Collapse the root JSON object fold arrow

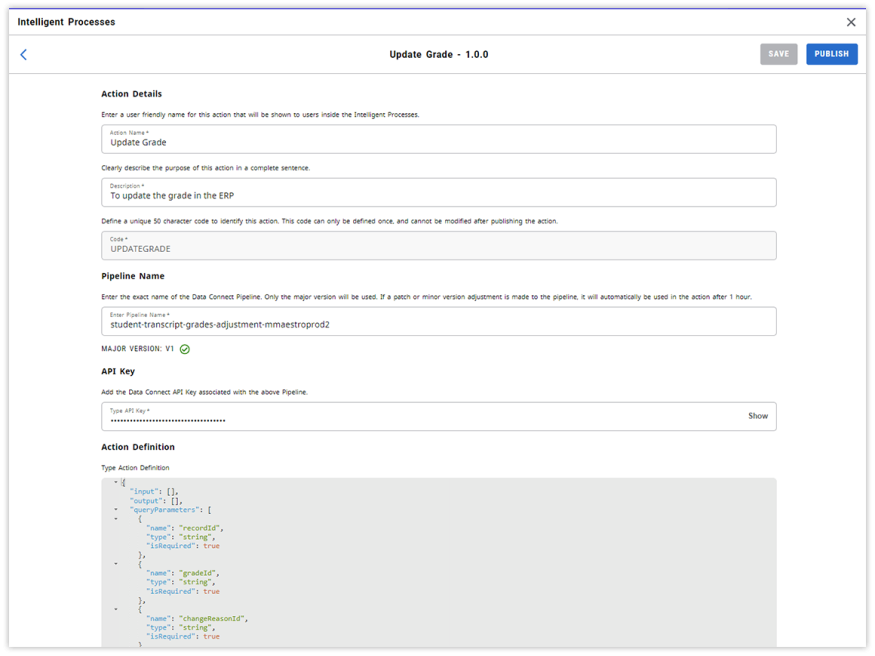pyautogui.click(x=116, y=482)
